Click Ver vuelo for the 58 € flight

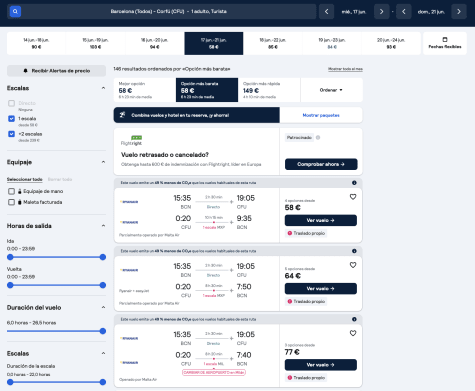point(321,220)
